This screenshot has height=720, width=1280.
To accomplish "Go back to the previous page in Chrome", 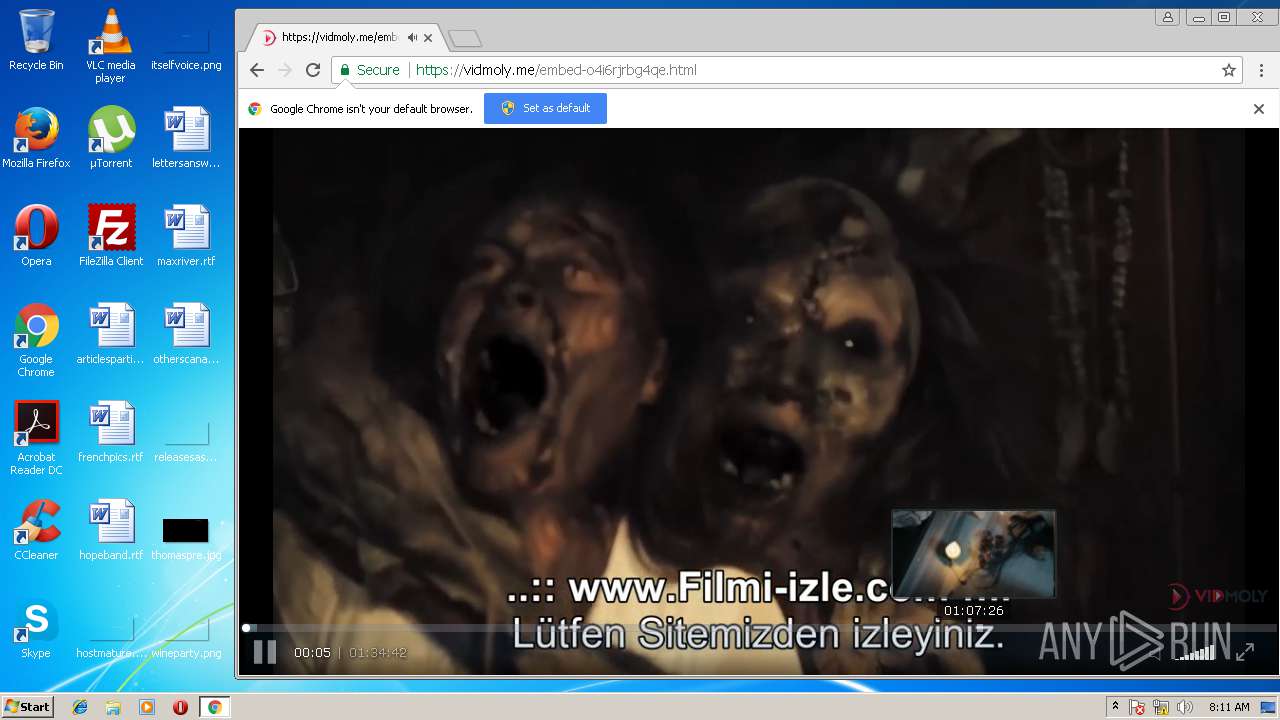I will 257,70.
